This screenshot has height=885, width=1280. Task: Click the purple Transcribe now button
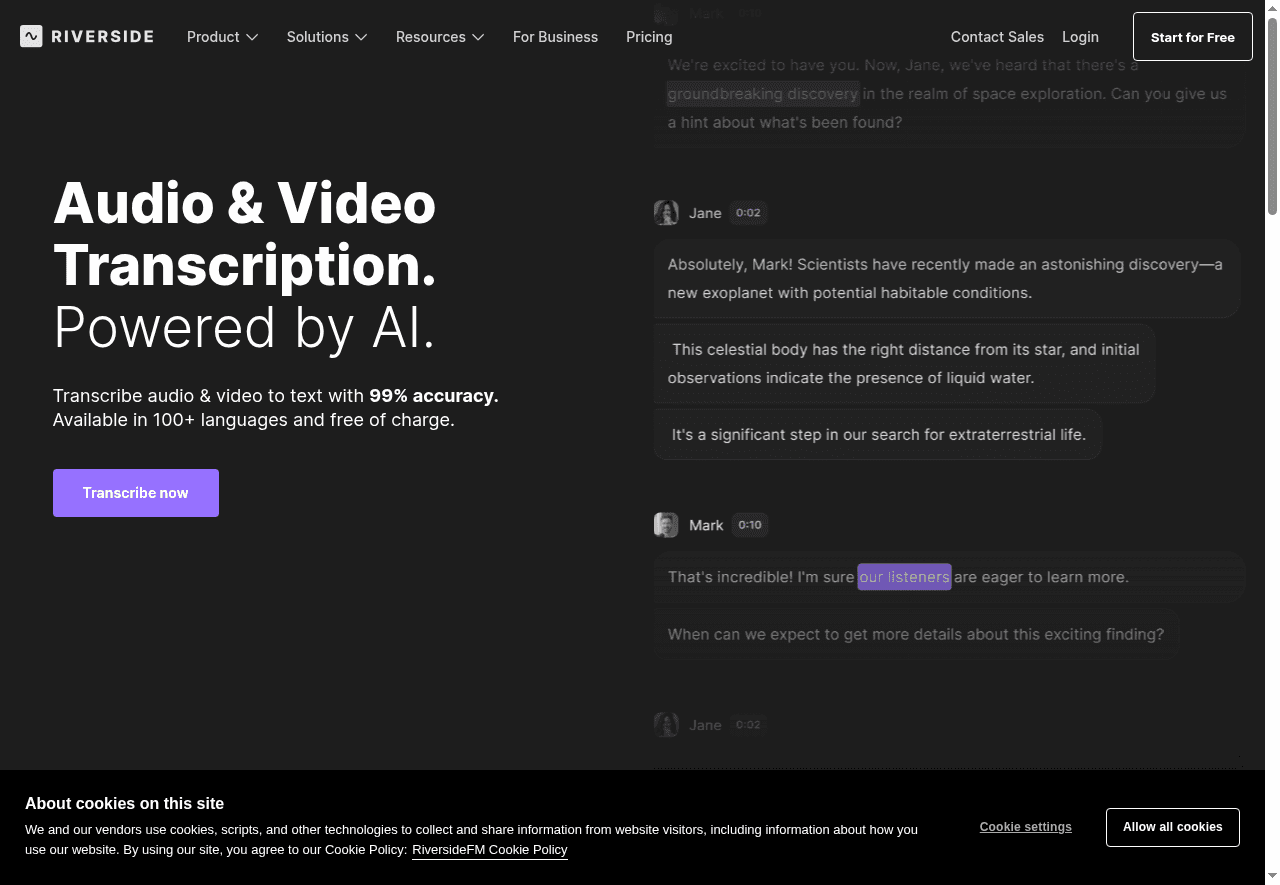tap(136, 493)
